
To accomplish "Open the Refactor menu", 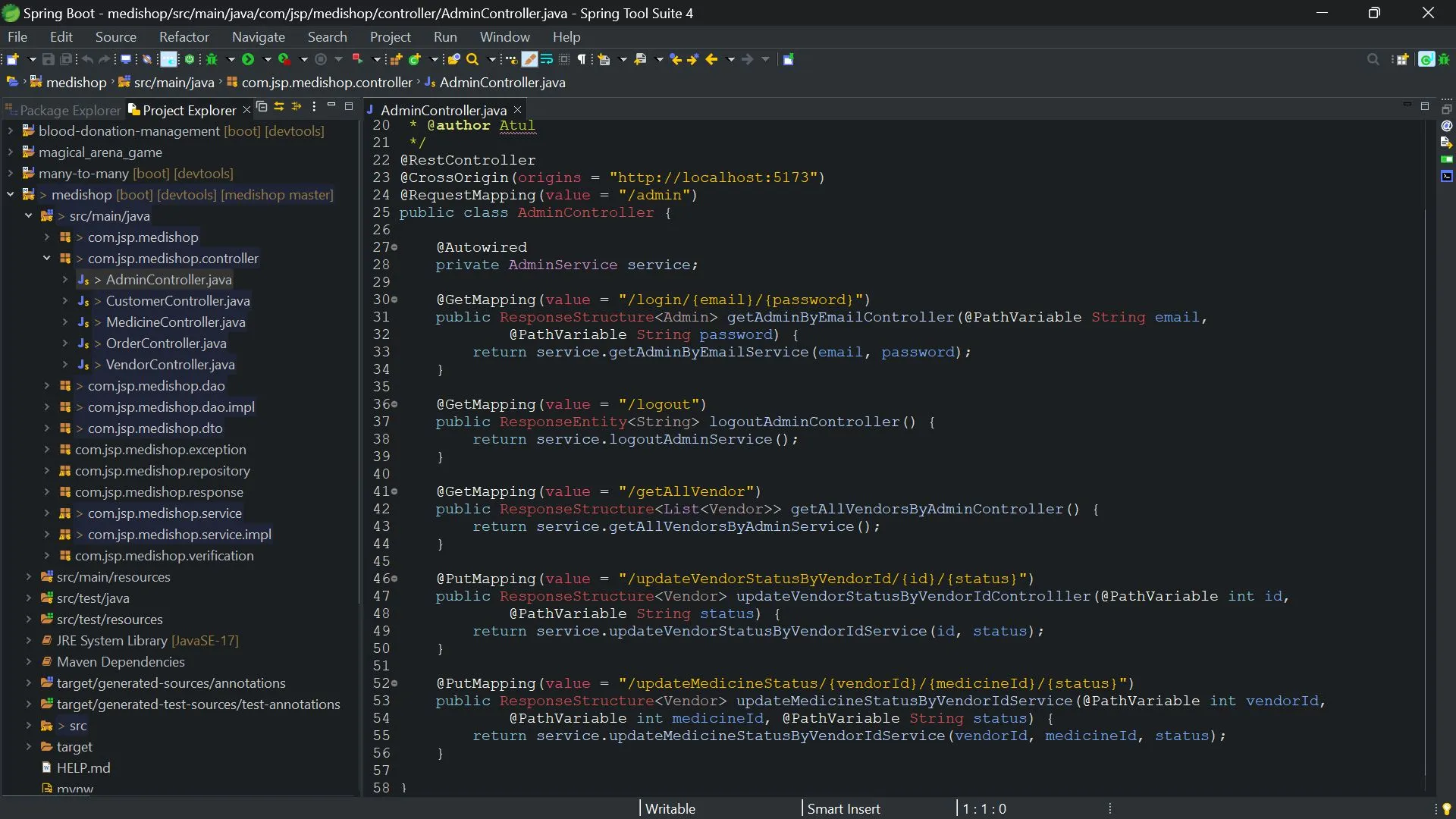I will [x=184, y=36].
